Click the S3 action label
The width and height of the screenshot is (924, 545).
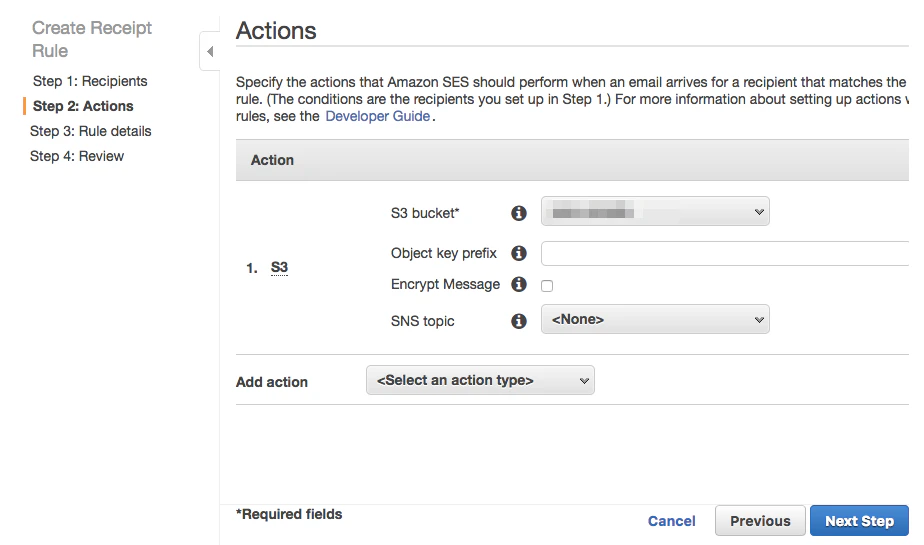(279, 267)
